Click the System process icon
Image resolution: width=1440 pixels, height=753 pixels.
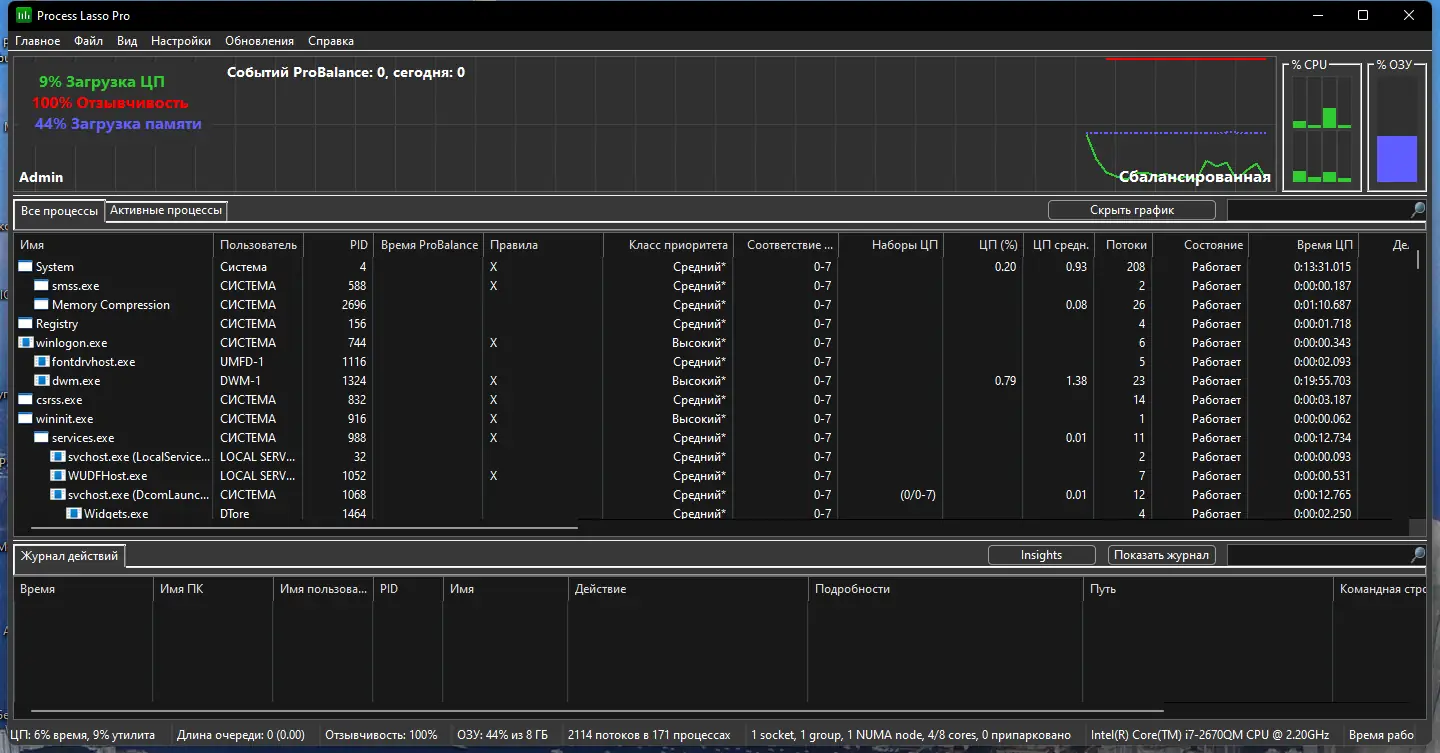click(26, 267)
